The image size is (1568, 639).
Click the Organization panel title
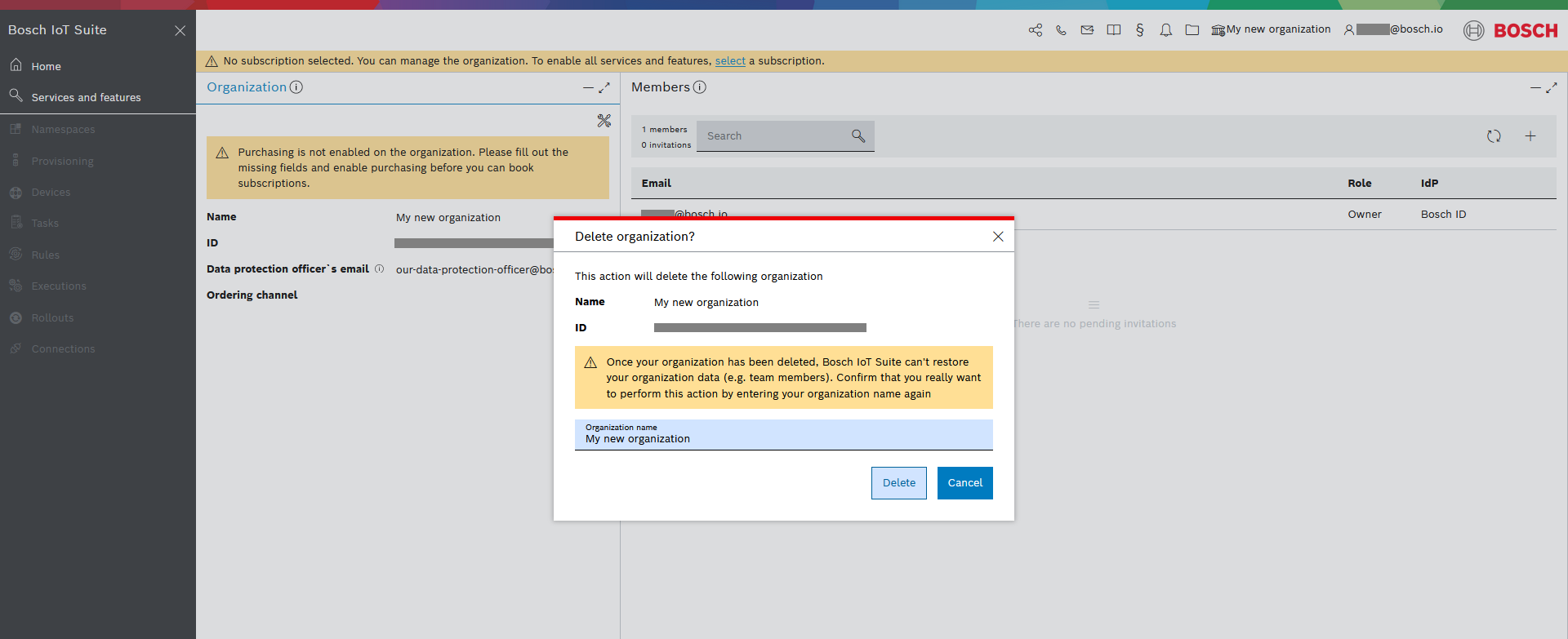click(247, 87)
